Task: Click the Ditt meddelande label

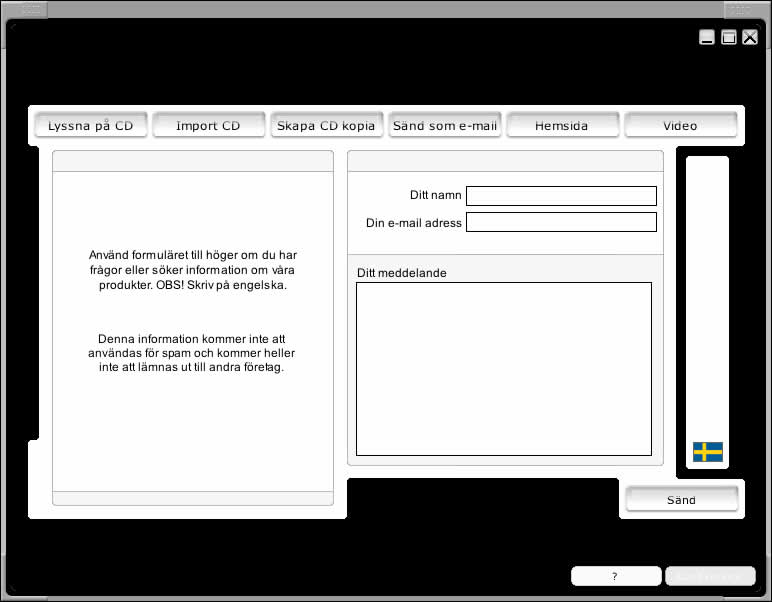Action: click(x=402, y=273)
